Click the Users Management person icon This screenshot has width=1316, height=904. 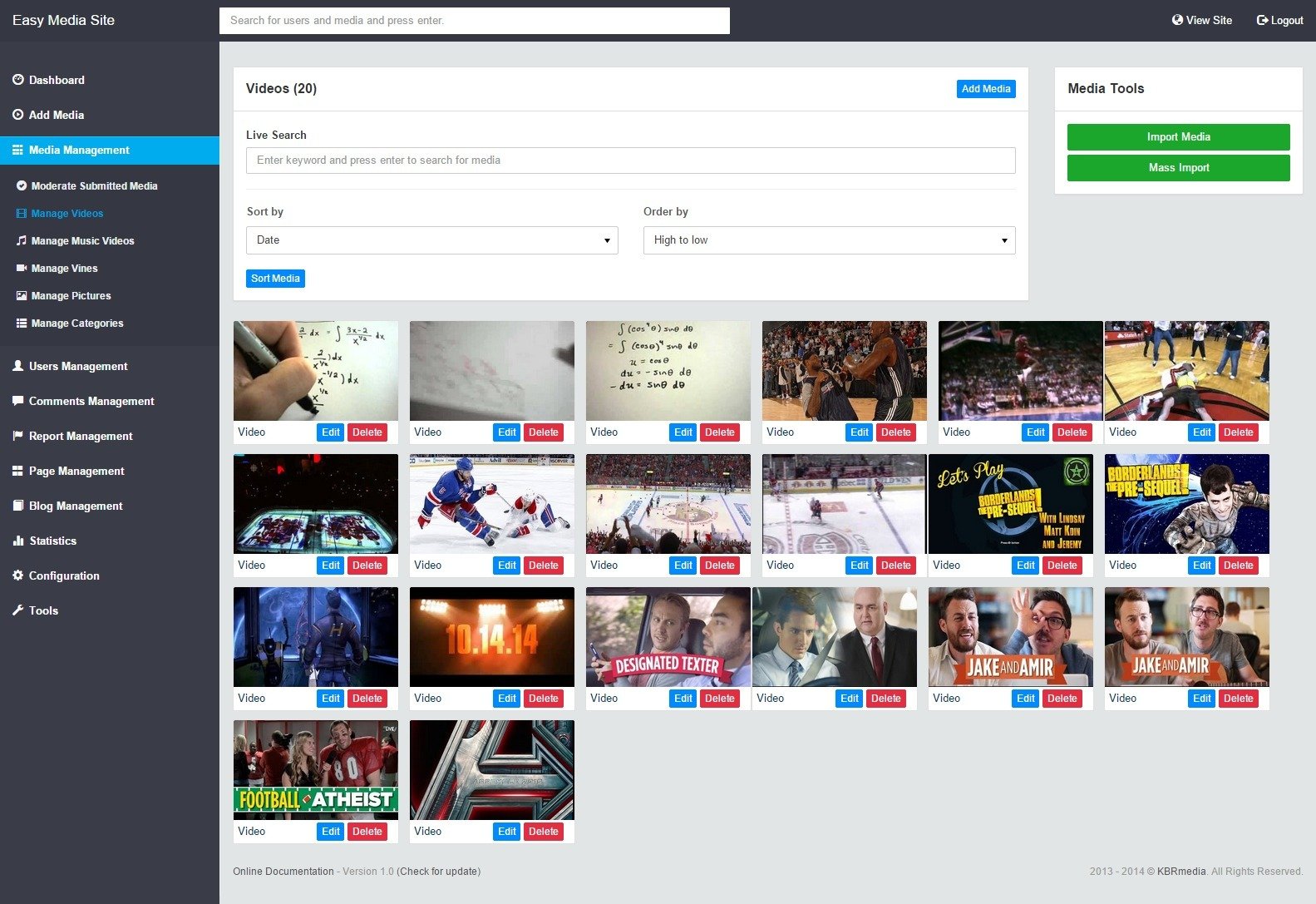17,366
